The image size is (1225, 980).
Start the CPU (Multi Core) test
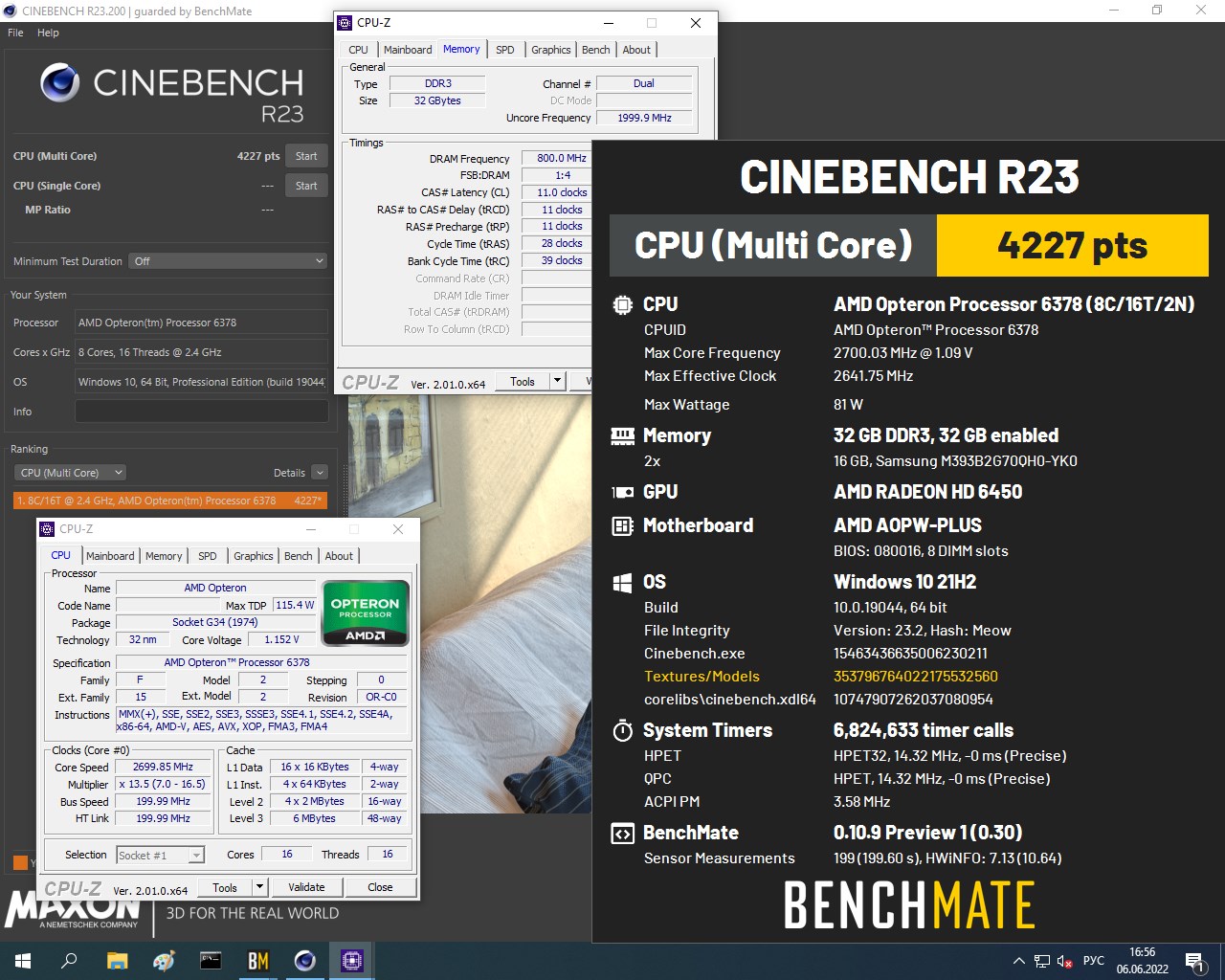(306, 156)
